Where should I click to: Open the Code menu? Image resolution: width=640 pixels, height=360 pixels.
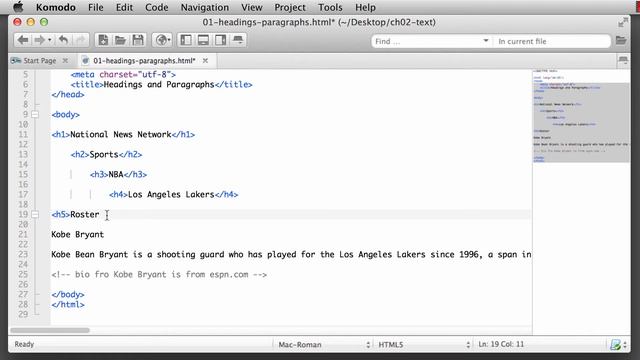point(157,7)
